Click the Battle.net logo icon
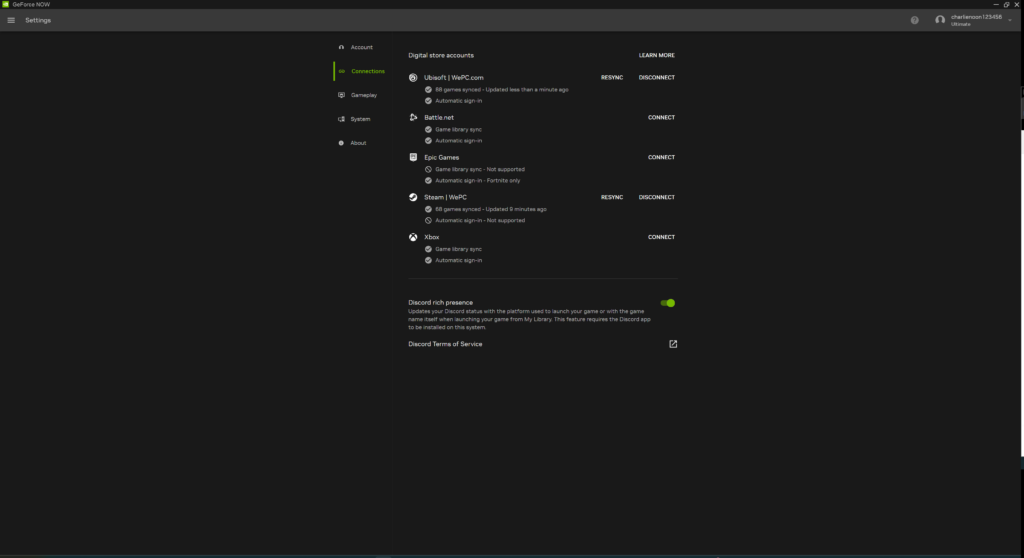The height and width of the screenshot is (558, 1024). pyautogui.click(x=414, y=118)
